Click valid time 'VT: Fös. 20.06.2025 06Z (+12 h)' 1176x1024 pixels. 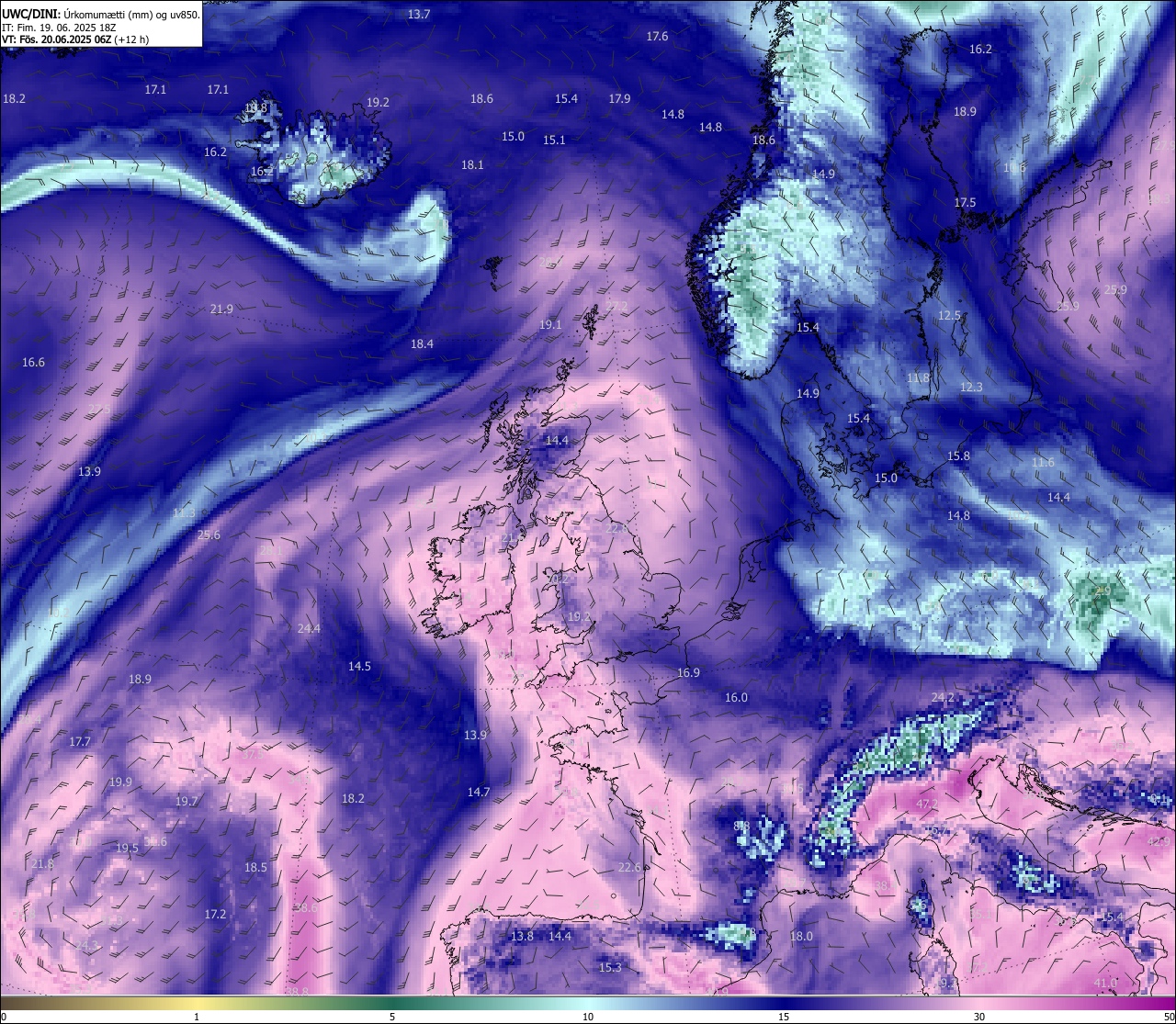[75, 39]
